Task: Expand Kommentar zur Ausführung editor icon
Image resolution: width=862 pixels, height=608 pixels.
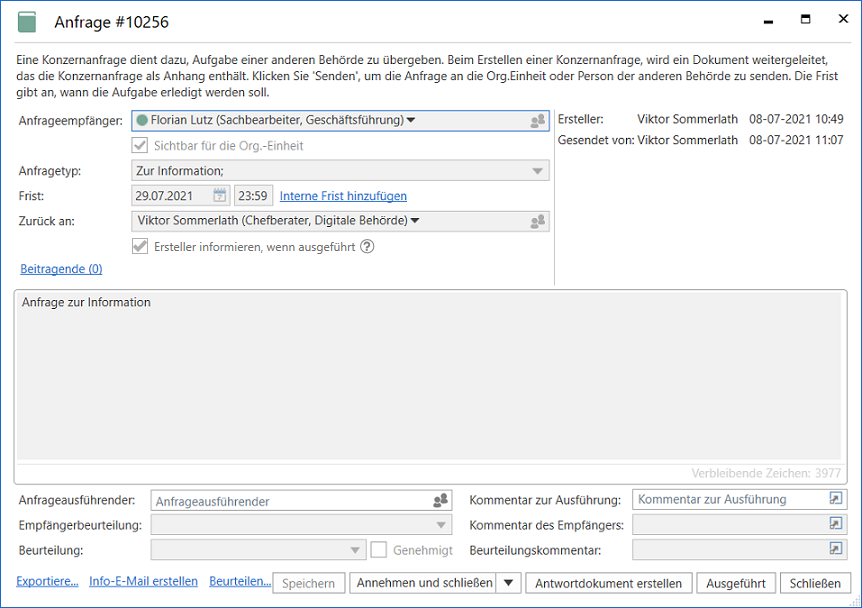Action: coord(836,499)
